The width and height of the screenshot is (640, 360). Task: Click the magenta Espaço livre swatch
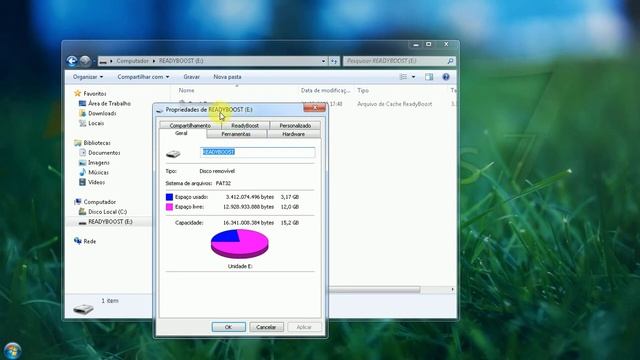(x=169, y=207)
